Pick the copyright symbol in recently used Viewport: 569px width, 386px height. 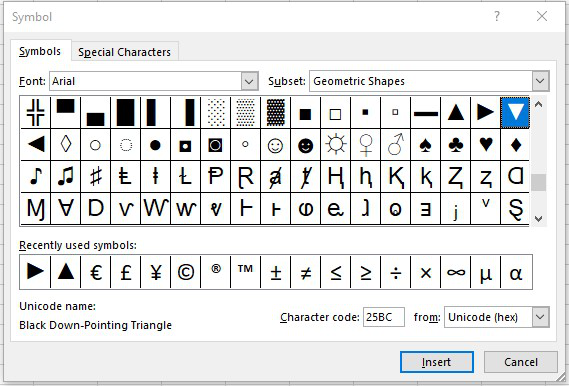click(x=186, y=272)
